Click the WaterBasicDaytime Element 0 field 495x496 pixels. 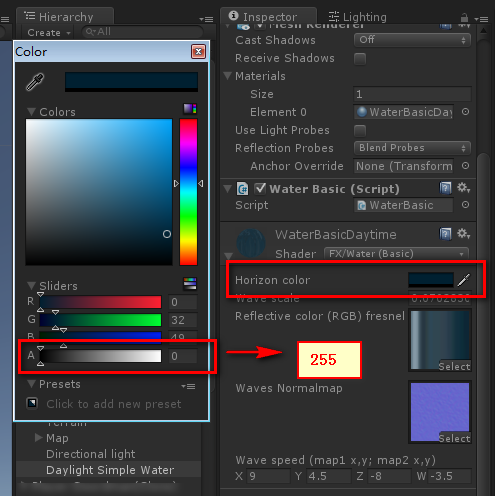pyautogui.click(x=404, y=112)
